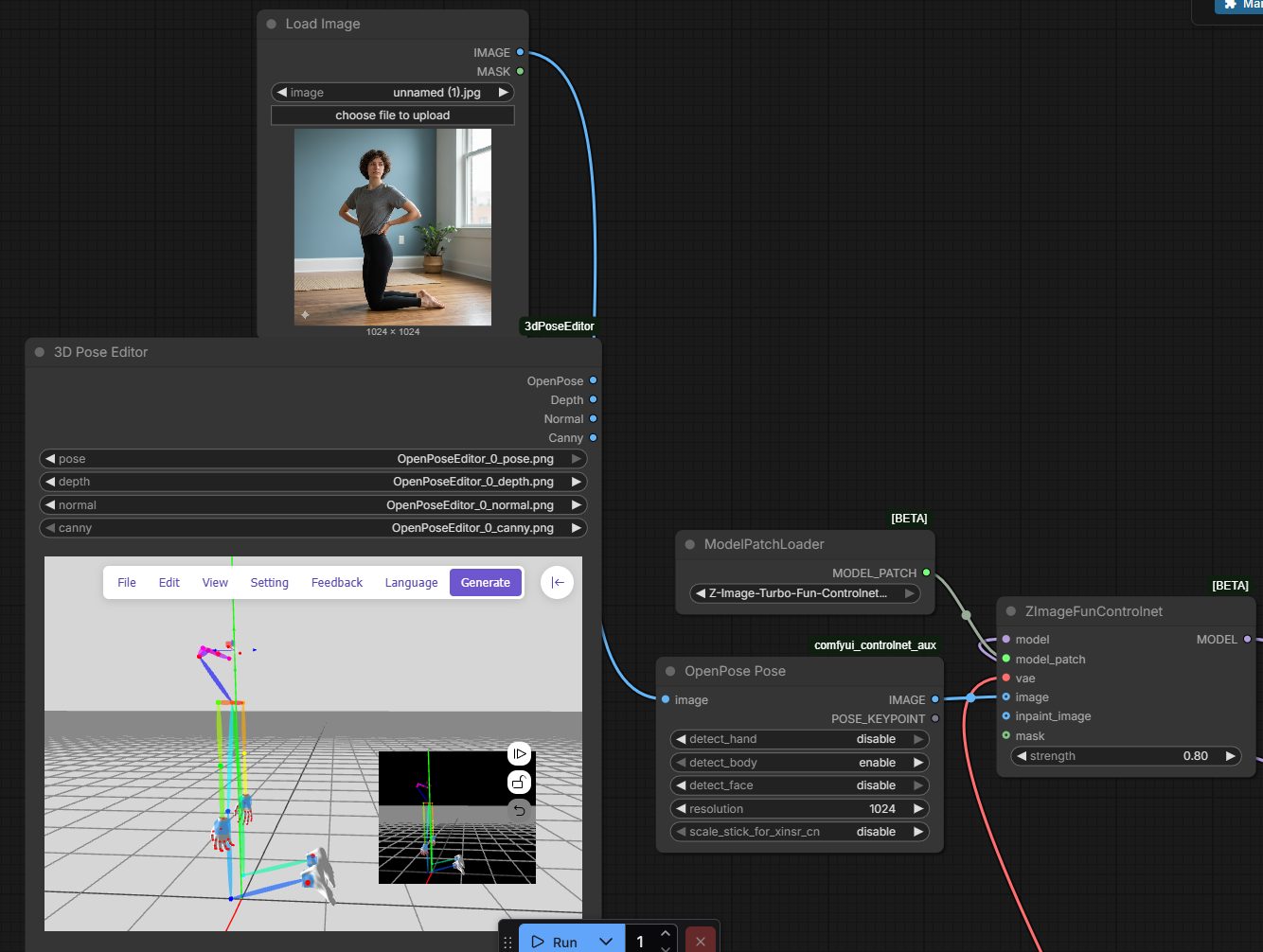Click the Depth output port on 3D Pose Editor
The image size is (1263, 952).
point(594,399)
